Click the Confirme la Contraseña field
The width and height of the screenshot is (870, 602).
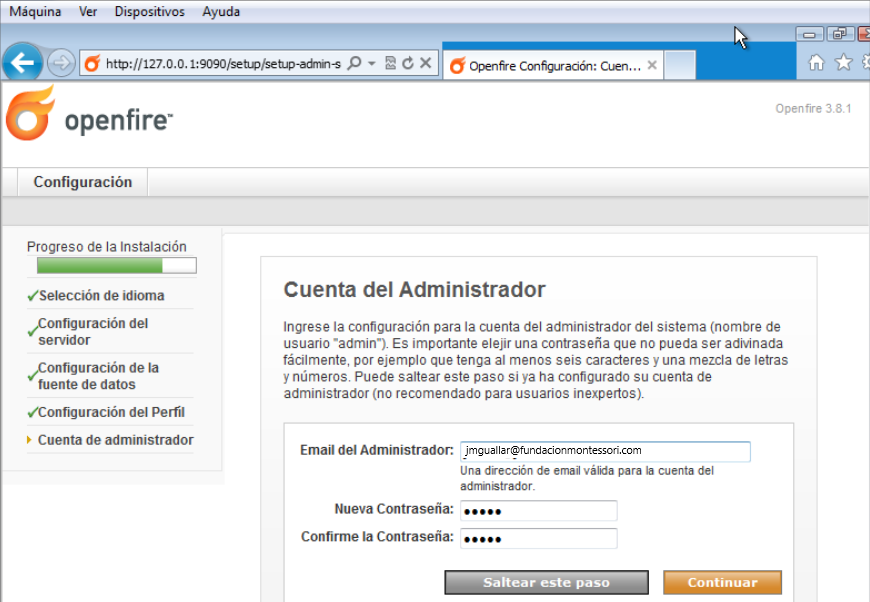536,538
